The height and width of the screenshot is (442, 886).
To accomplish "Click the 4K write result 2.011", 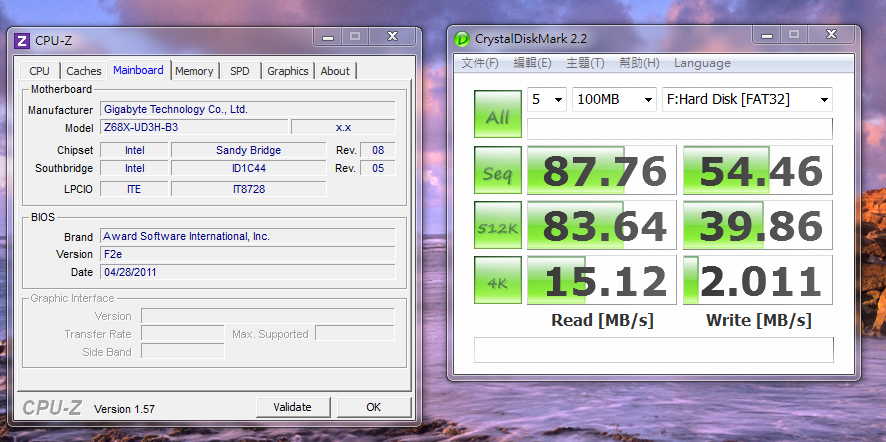I will click(x=758, y=280).
